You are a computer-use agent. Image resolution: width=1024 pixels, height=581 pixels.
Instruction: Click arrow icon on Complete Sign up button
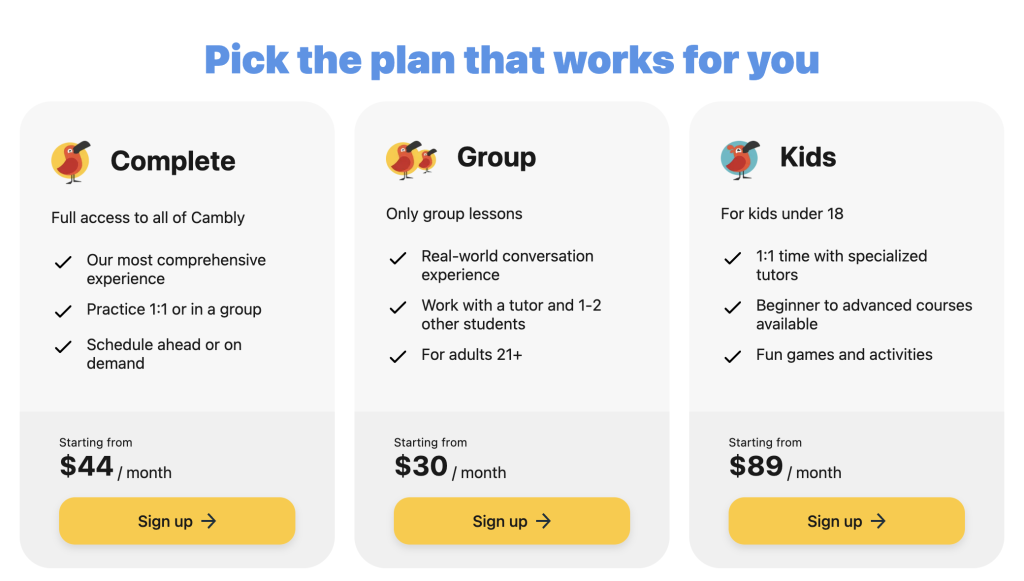pos(208,521)
